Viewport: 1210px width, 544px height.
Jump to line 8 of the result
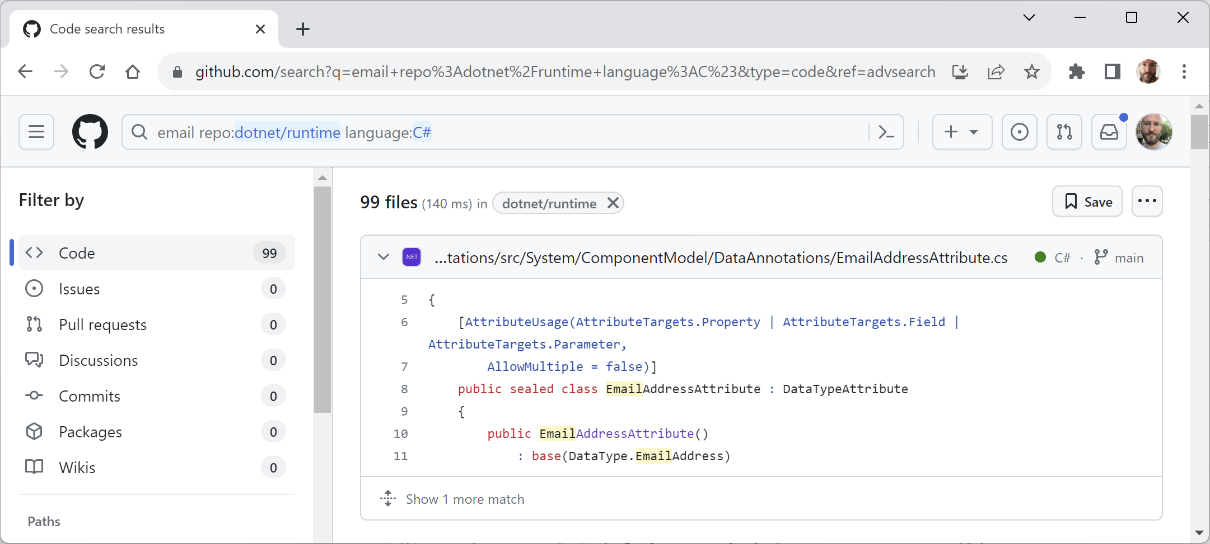tap(403, 389)
